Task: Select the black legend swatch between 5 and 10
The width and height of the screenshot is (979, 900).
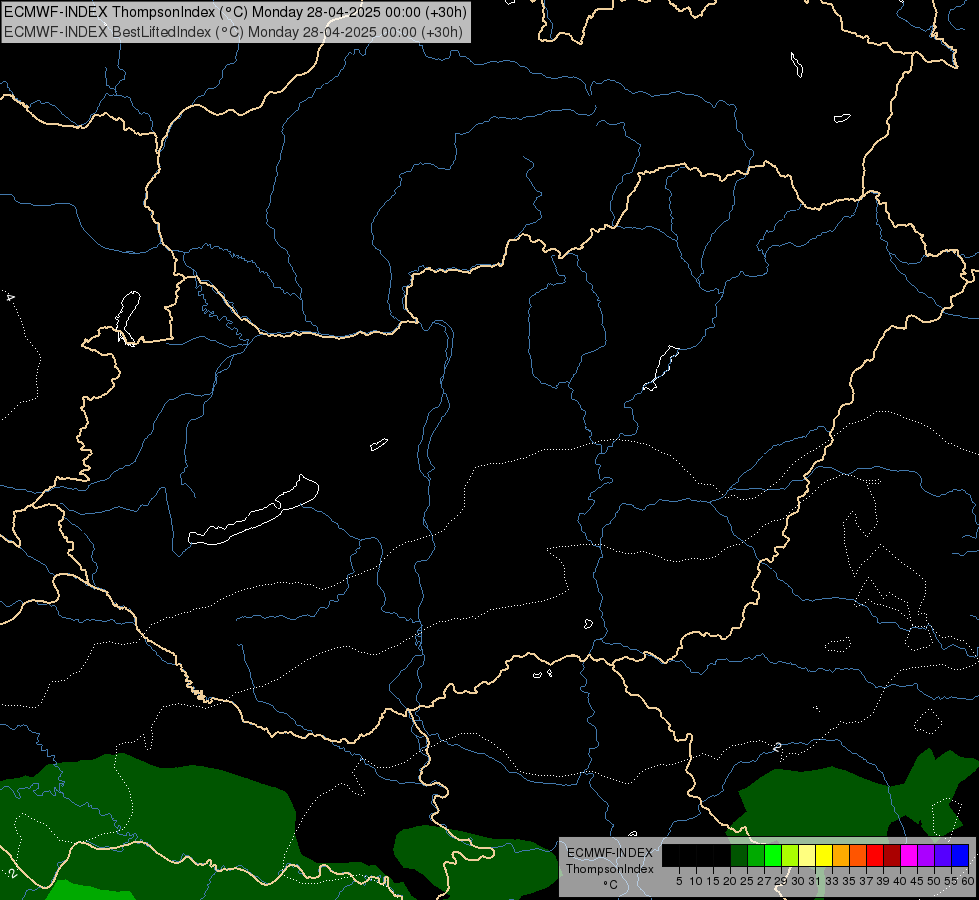Action: pos(687,855)
